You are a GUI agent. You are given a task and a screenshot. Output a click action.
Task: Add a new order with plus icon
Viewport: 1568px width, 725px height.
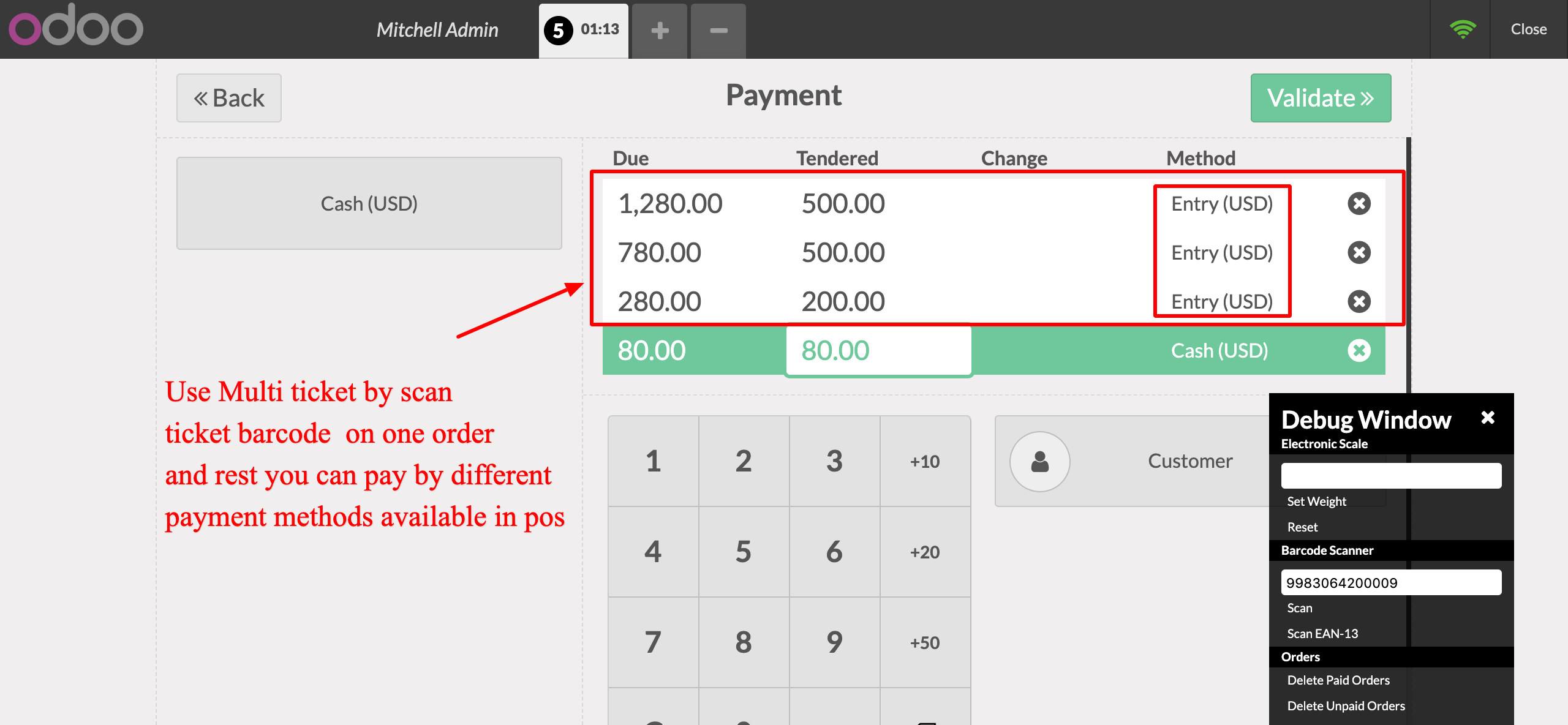[x=659, y=31]
